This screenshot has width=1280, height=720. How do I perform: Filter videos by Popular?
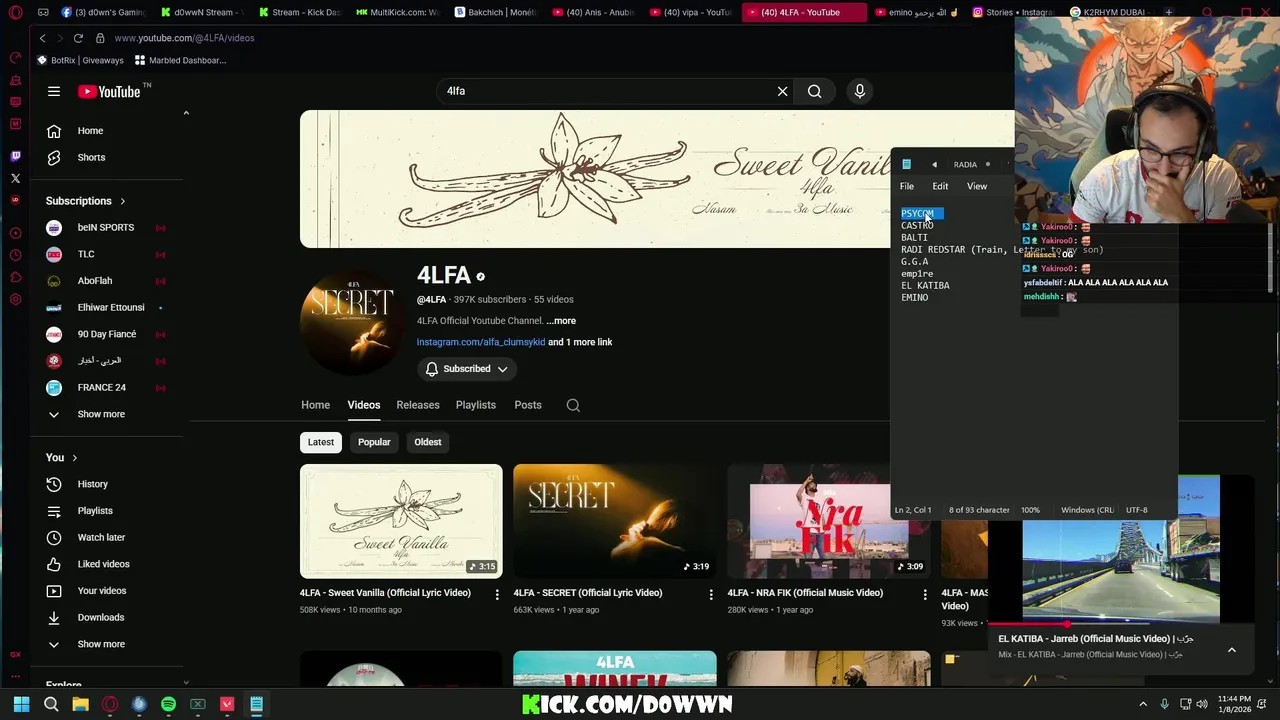coord(374,442)
